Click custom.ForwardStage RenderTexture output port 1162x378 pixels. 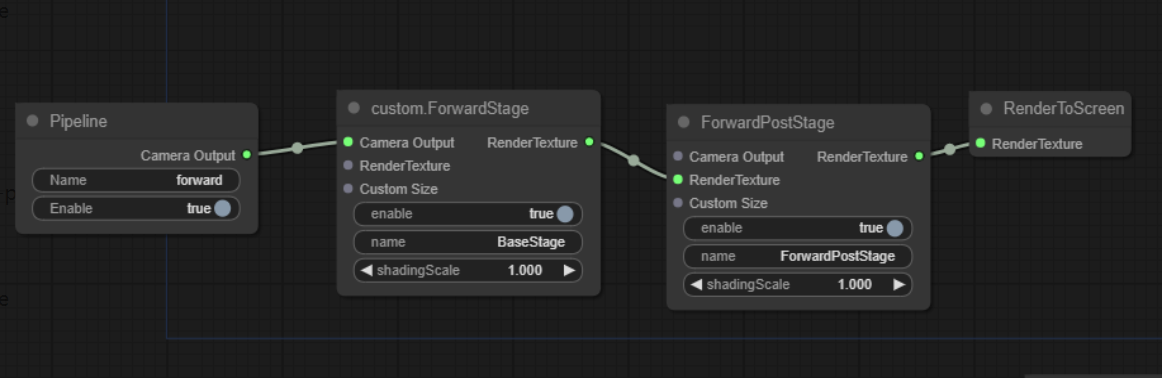point(589,142)
